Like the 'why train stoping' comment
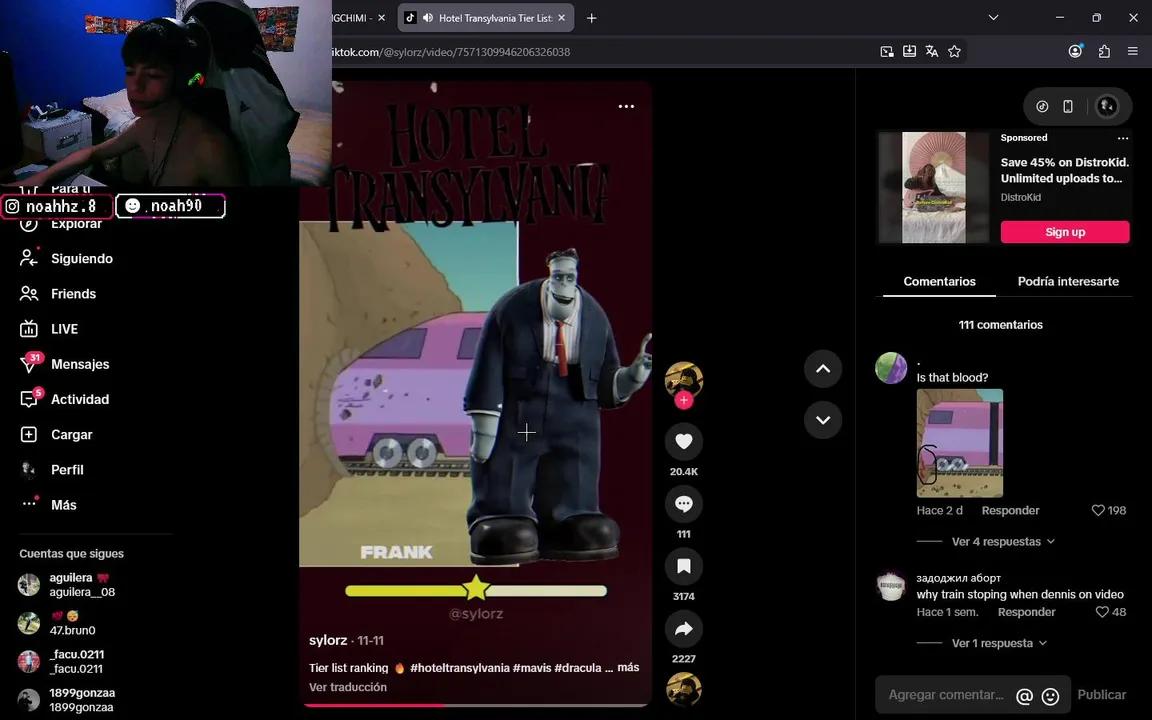Image resolution: width=1152 pixels, height=720 pixels. (1102, 611)
